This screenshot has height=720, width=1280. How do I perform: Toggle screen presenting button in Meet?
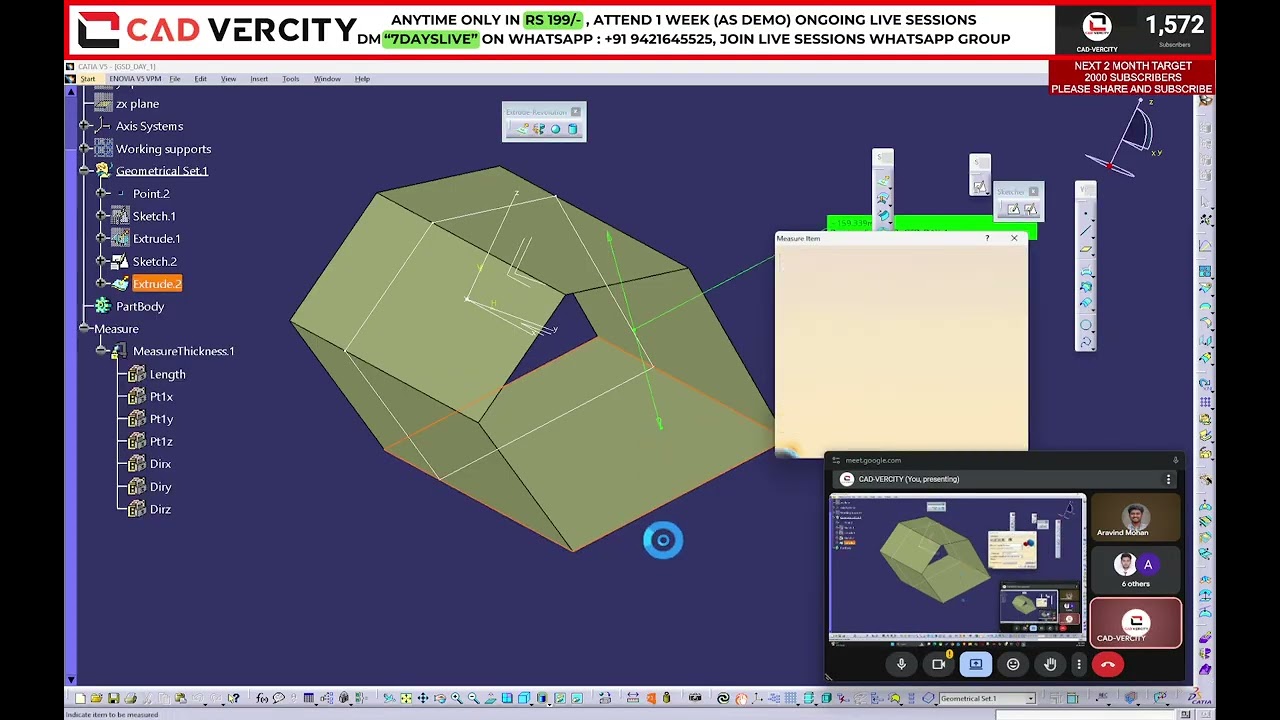click(x=976, y=664)
